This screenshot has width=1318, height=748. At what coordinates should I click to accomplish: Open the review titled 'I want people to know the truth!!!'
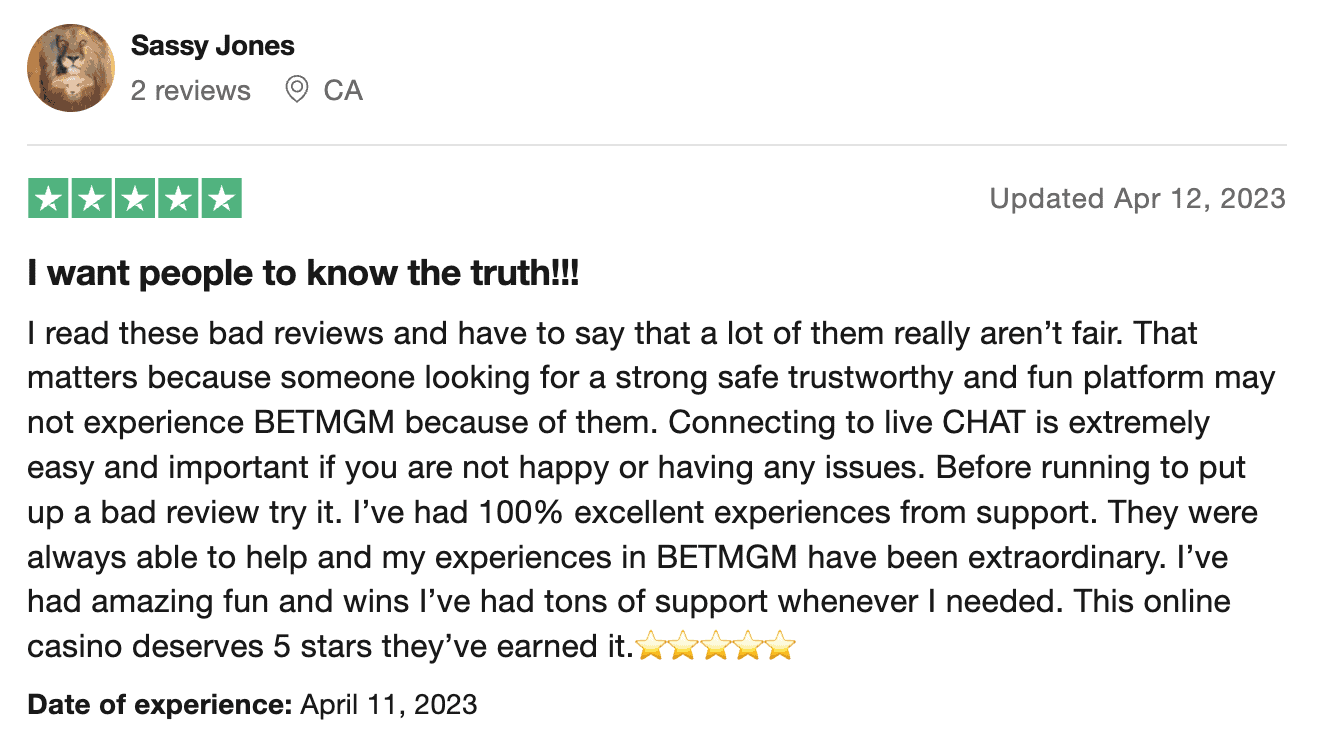(x=303, y=274)
